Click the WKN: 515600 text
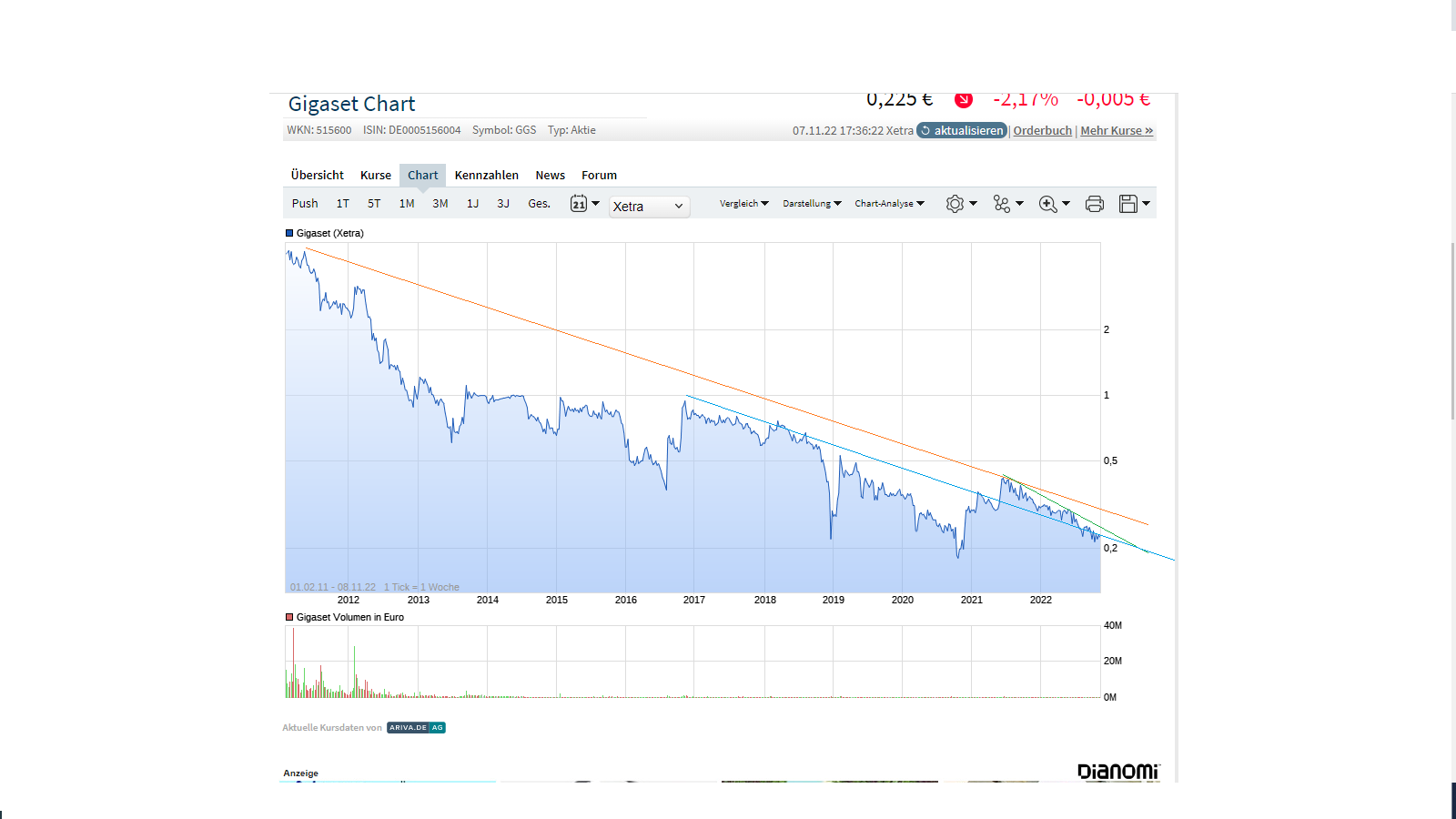 pyautogui.click(x=319, y=130)
